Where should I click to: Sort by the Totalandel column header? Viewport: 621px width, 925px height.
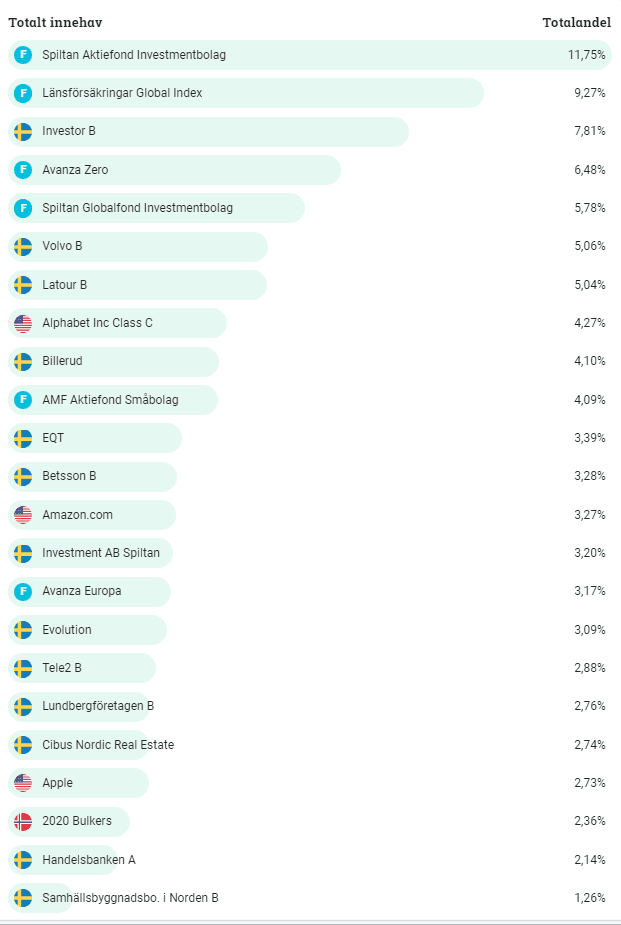point(574,22)
